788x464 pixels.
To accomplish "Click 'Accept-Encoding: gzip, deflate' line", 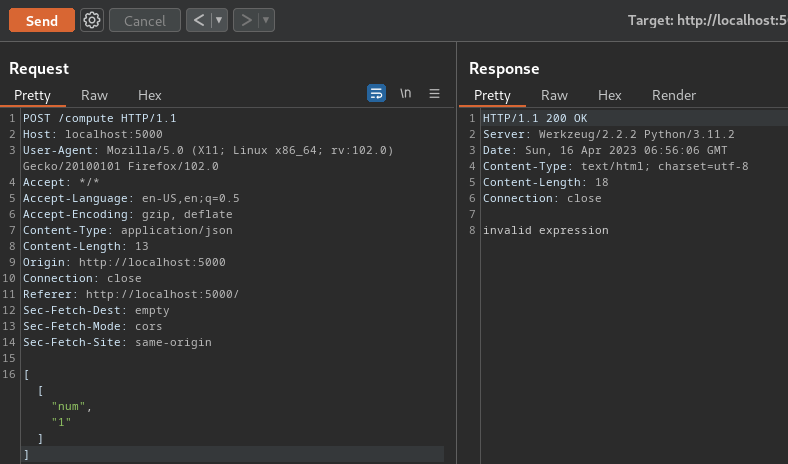I will click(128, 214).
